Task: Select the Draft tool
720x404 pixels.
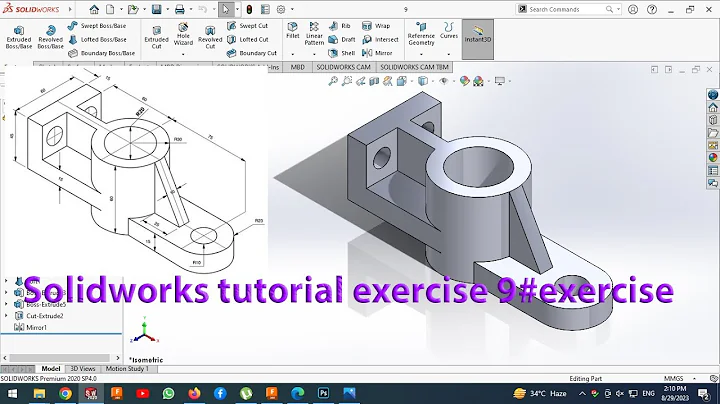Action: [x=342, y=39]
